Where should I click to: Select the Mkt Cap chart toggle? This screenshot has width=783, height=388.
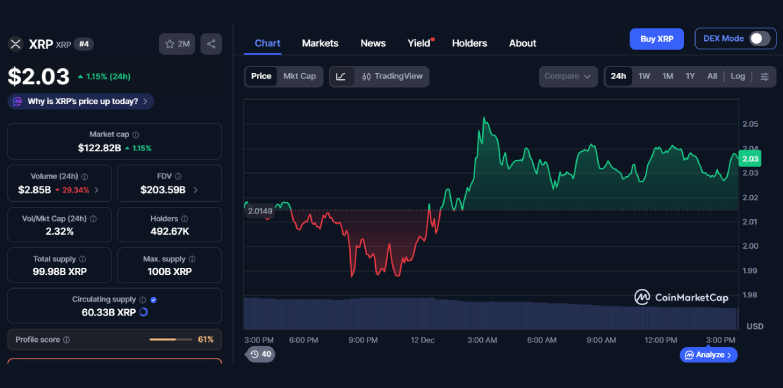click(300, 76)
